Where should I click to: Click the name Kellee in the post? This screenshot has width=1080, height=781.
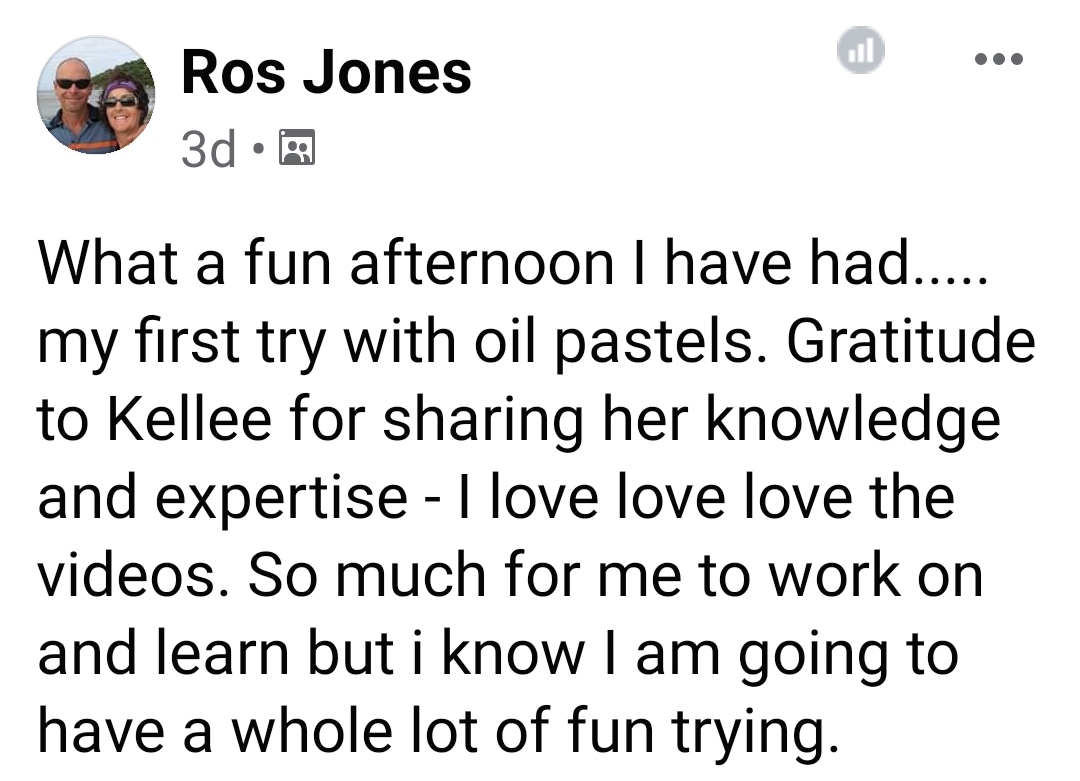(x=189, y=419)
